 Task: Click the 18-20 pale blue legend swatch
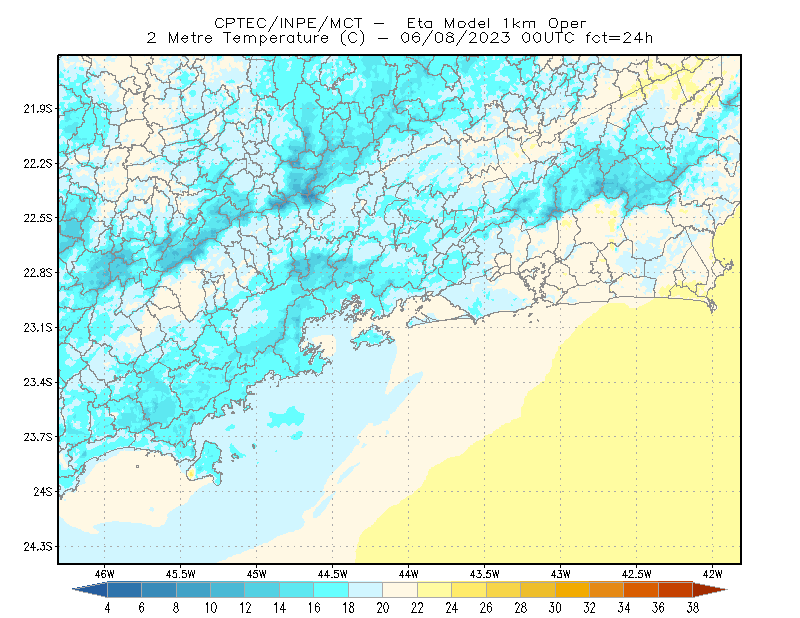coord(365,590)
